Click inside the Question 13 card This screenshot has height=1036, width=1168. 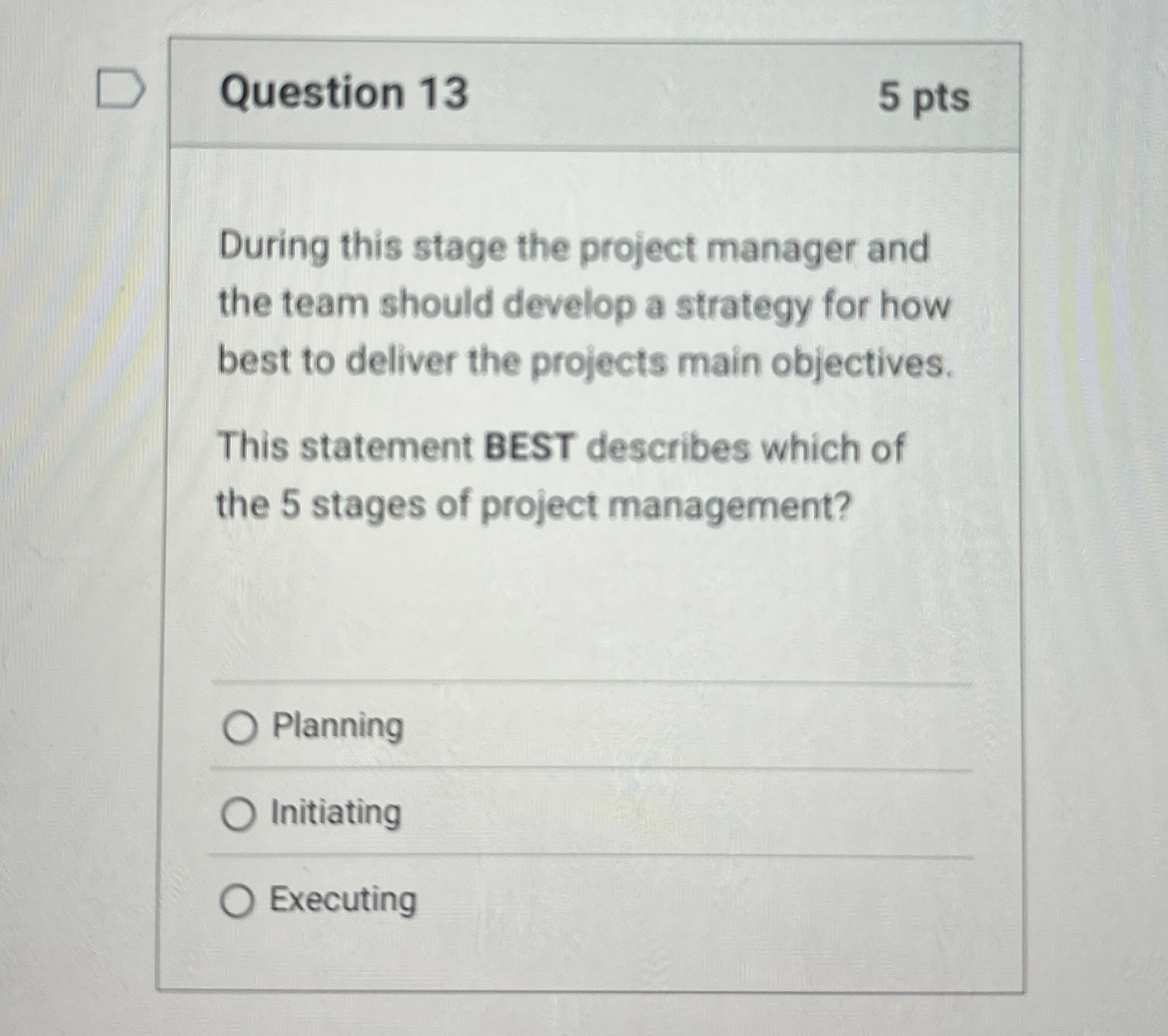click(x=570, y=602)
